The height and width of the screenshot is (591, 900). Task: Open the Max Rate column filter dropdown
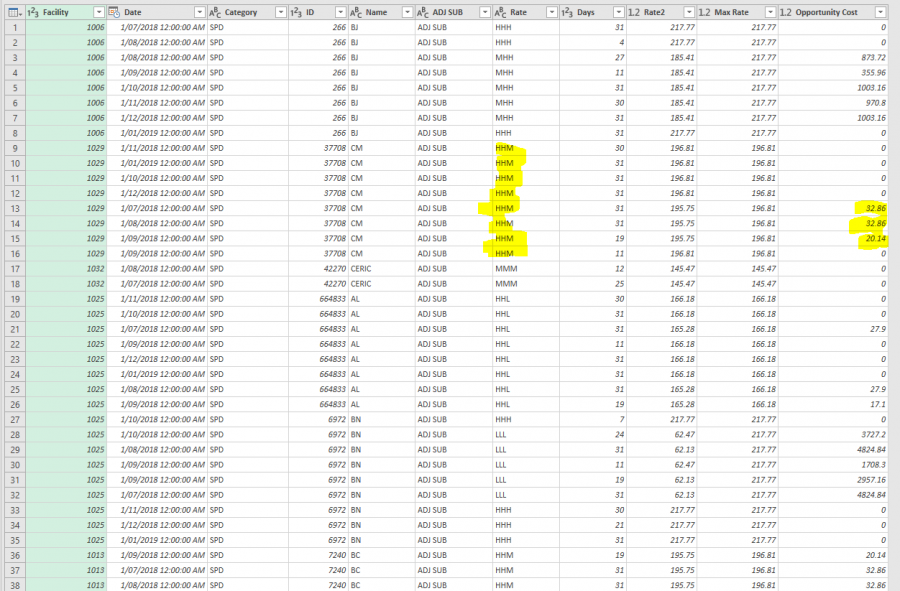point(771,12)
